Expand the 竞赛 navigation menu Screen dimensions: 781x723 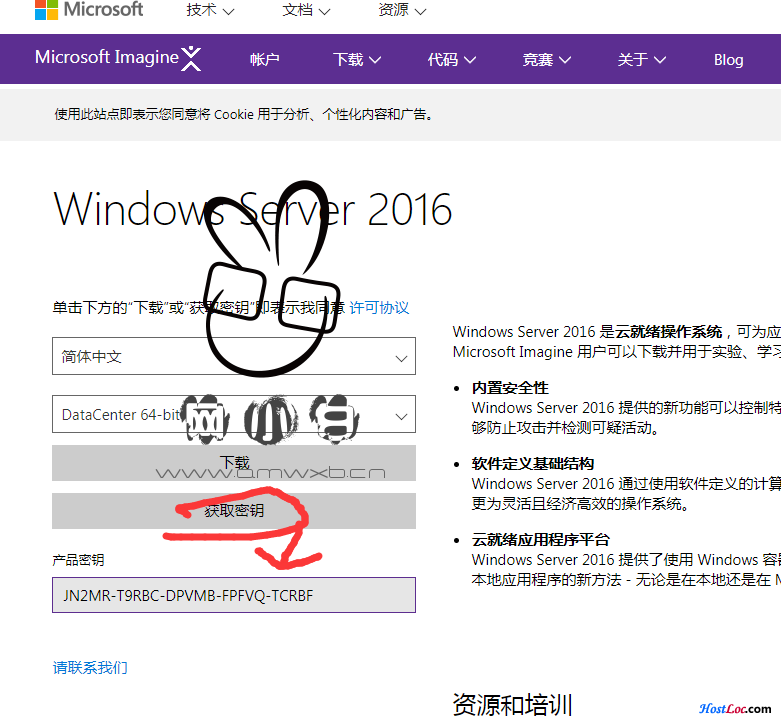tap(546, 60)
